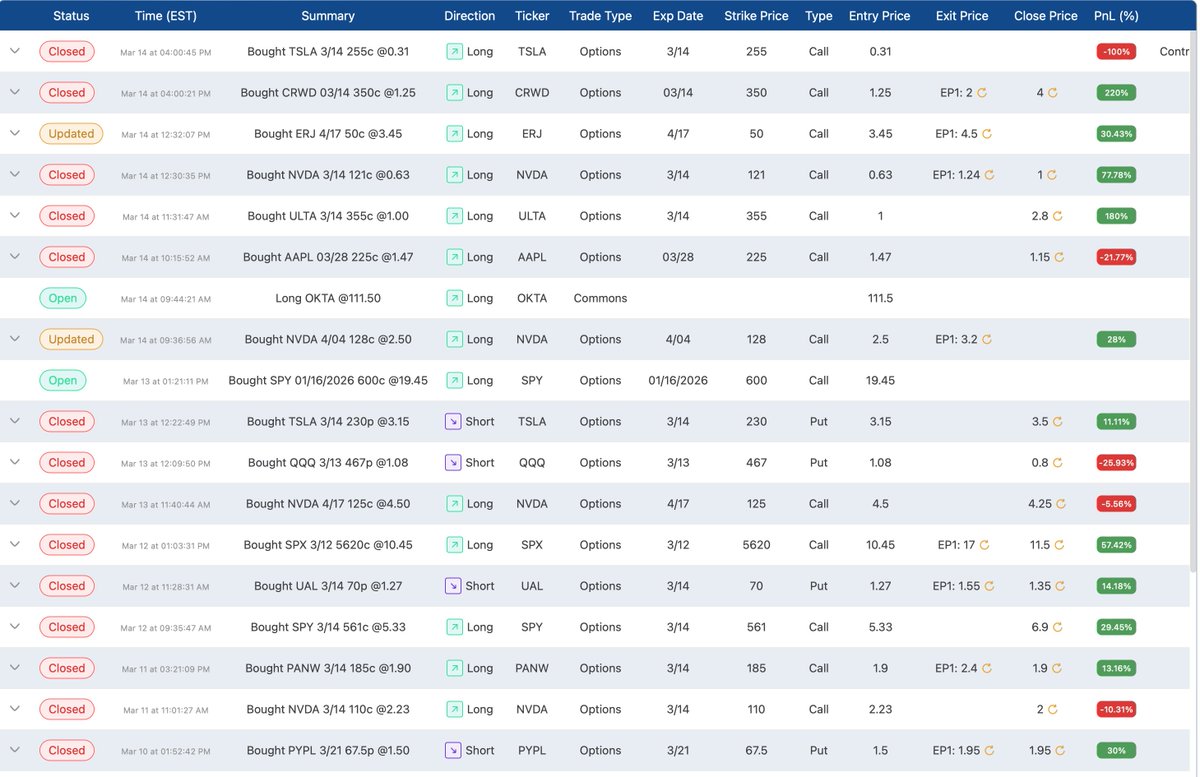Expand the PYPL 3/21 67.5p row chevron
Viewport: 1200px width, 777px height.
point(15,750)
